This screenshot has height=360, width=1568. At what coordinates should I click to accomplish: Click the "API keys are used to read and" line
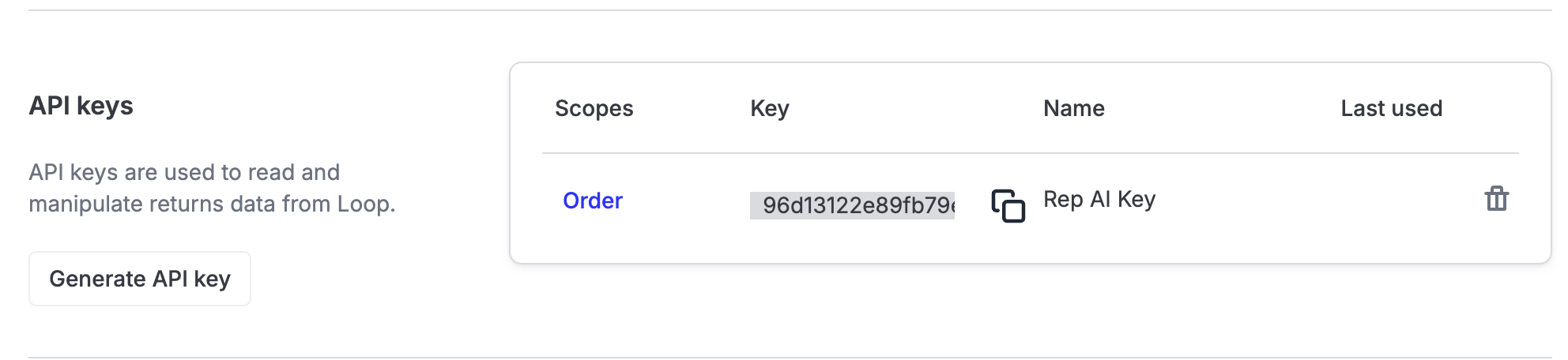[x=184, y=172]
